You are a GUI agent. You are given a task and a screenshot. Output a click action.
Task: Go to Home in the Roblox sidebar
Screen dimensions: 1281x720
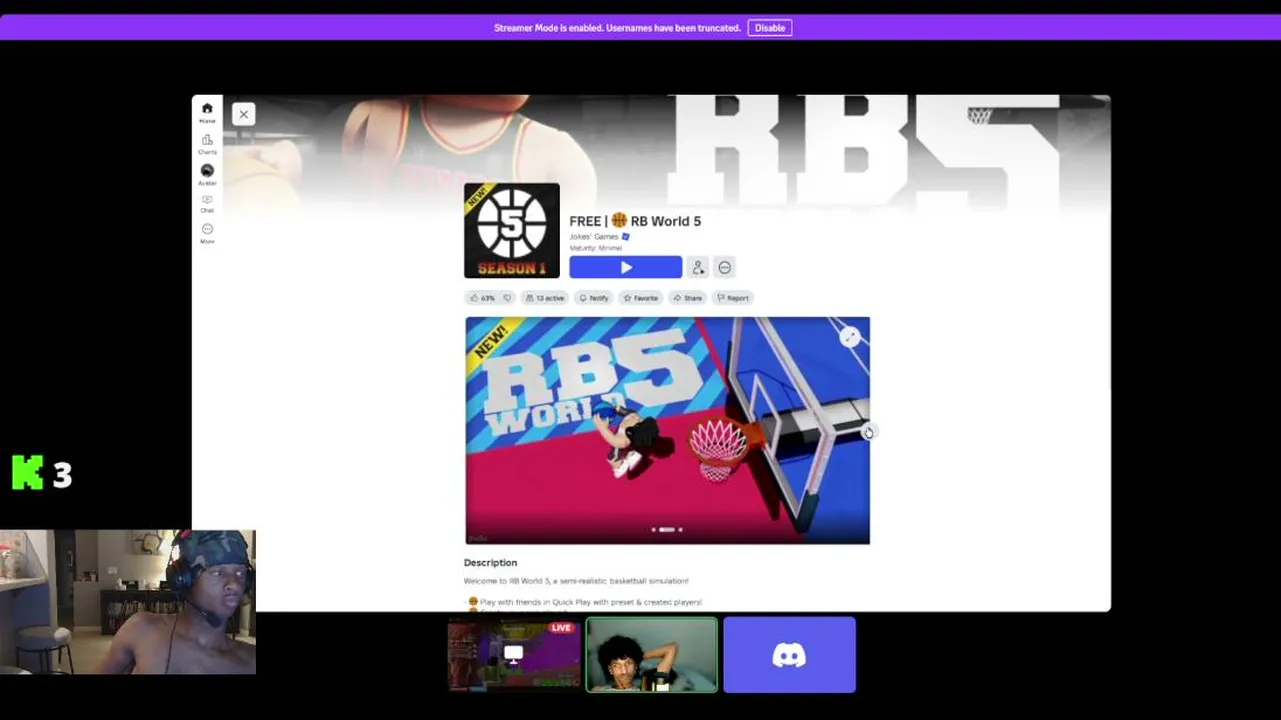[207, 112]
